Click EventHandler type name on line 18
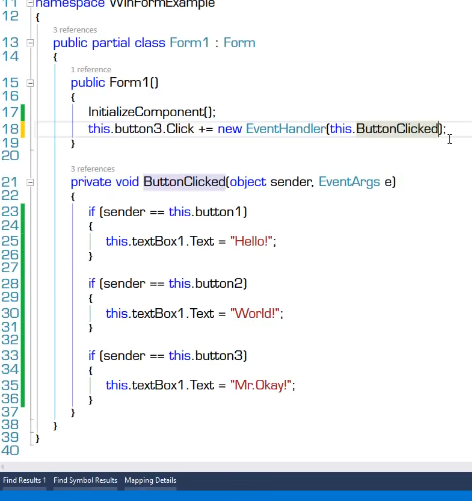This screenshot has width=472, height=501. click(286, 129)
